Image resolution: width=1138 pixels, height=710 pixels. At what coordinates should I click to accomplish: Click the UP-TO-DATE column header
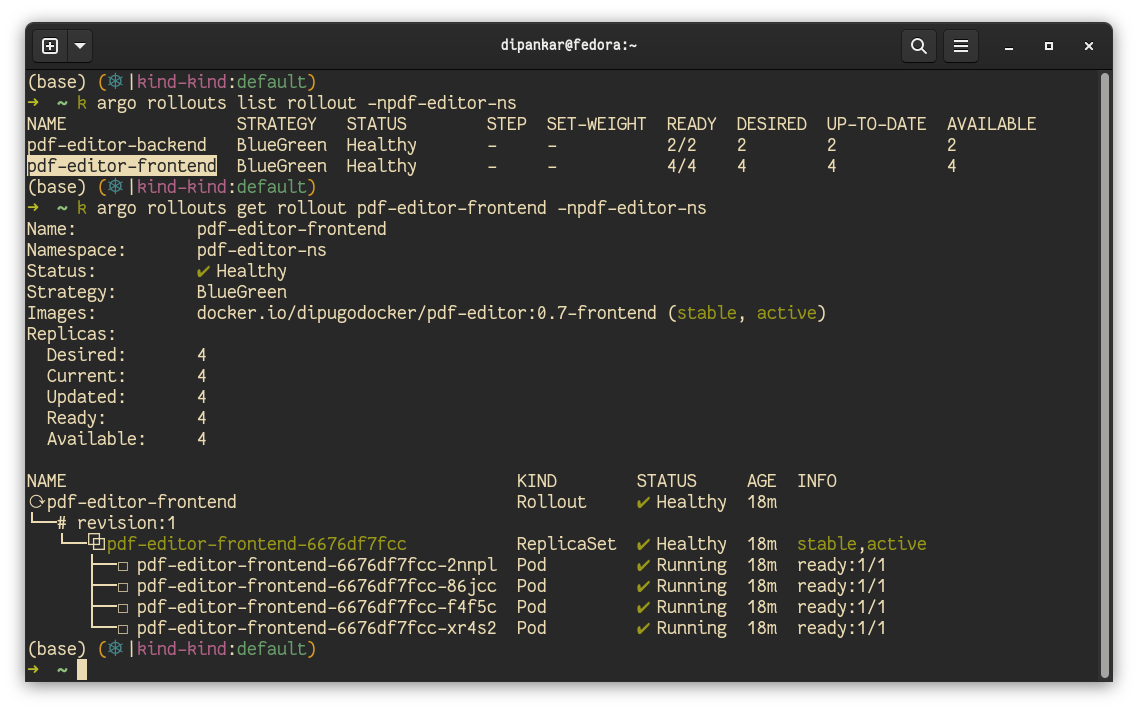(876, 124)
